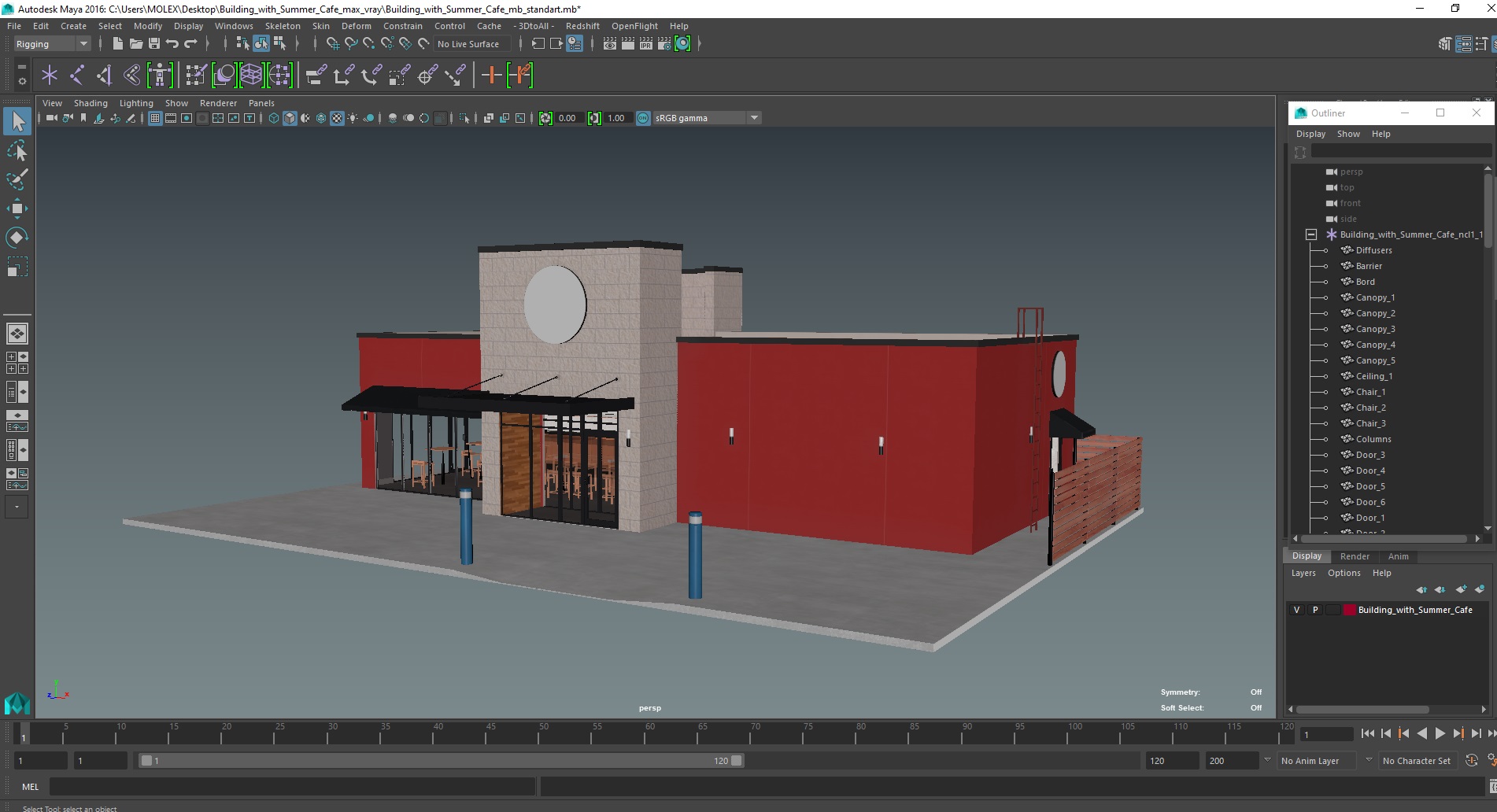Click the MEL command input line

[x=292, y=787]
